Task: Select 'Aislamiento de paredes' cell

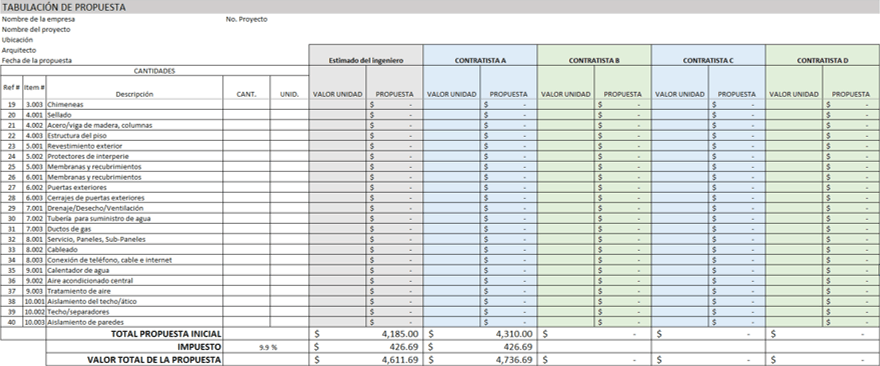Action: click(x=134, y=322)
